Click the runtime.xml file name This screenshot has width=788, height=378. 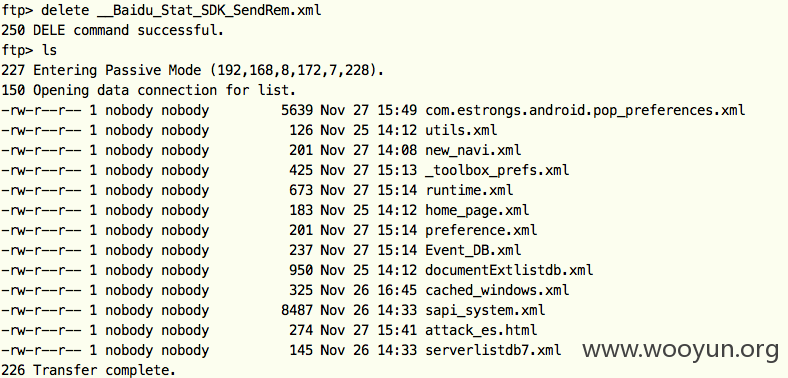[469, 191]
